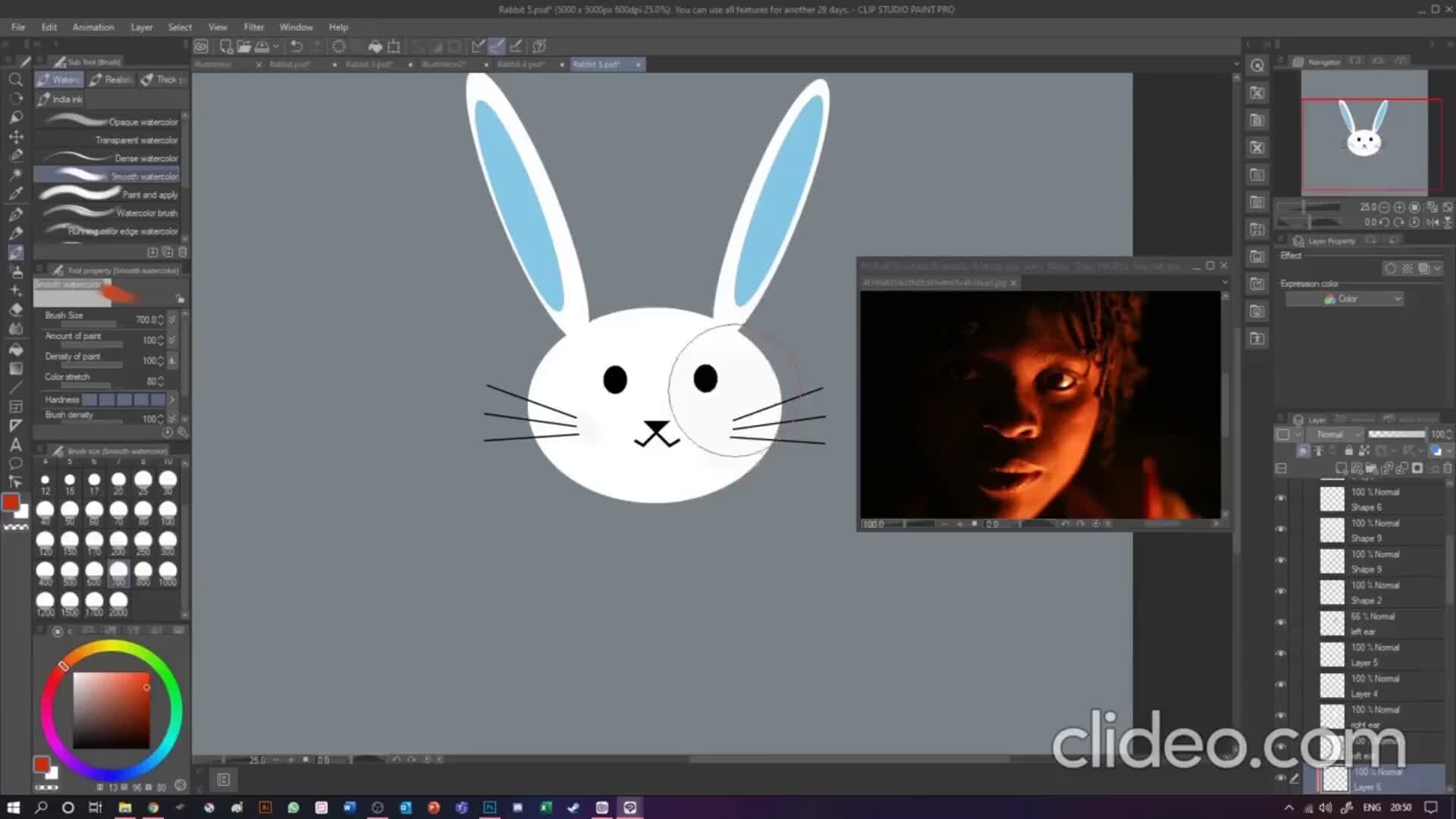Screen dimensions: 1456x819
Task: Open the layer blending mode Normal dropdown
Action: (x=1337, y=435)
